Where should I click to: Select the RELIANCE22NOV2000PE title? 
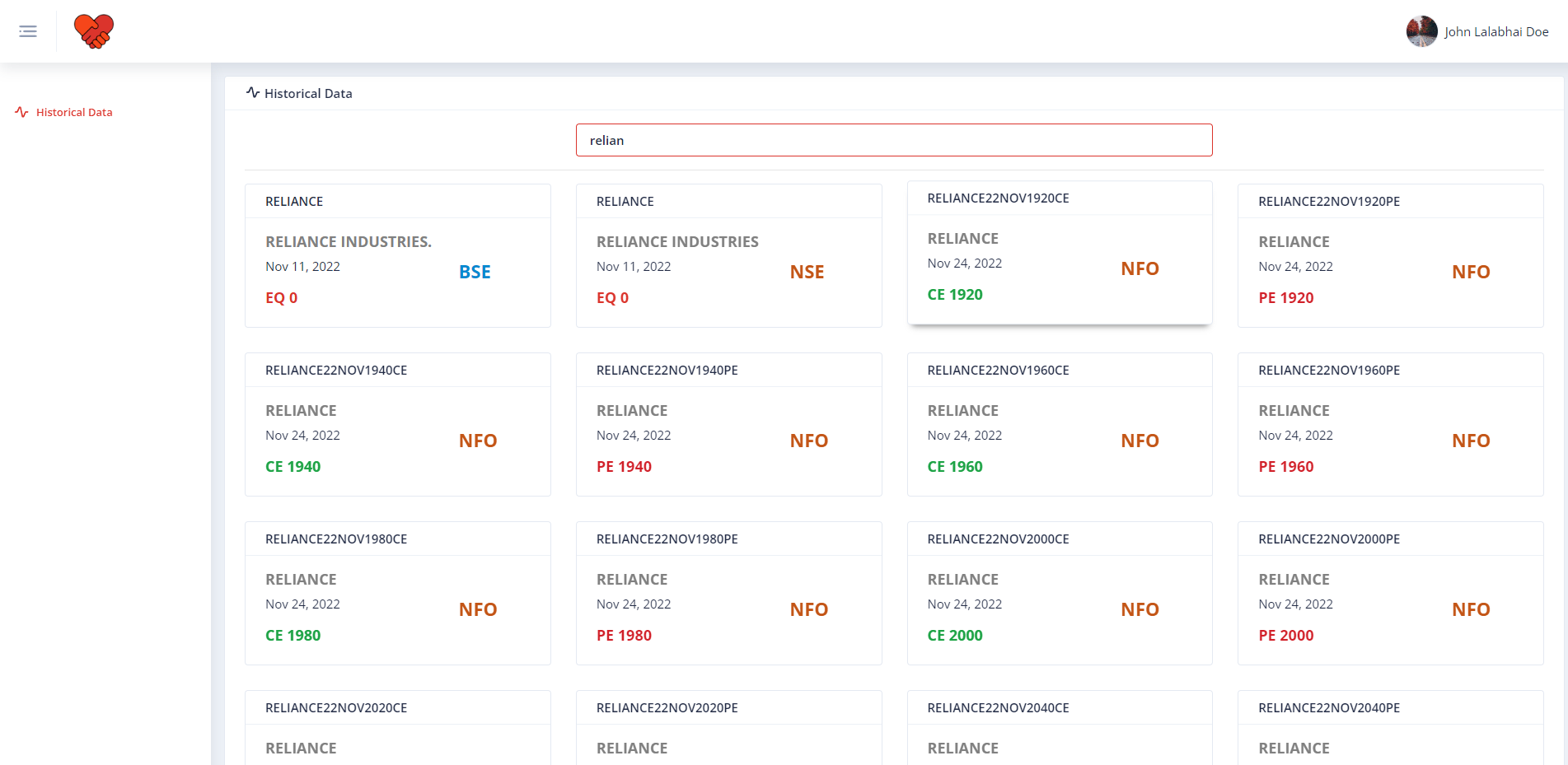(1329, 539)
